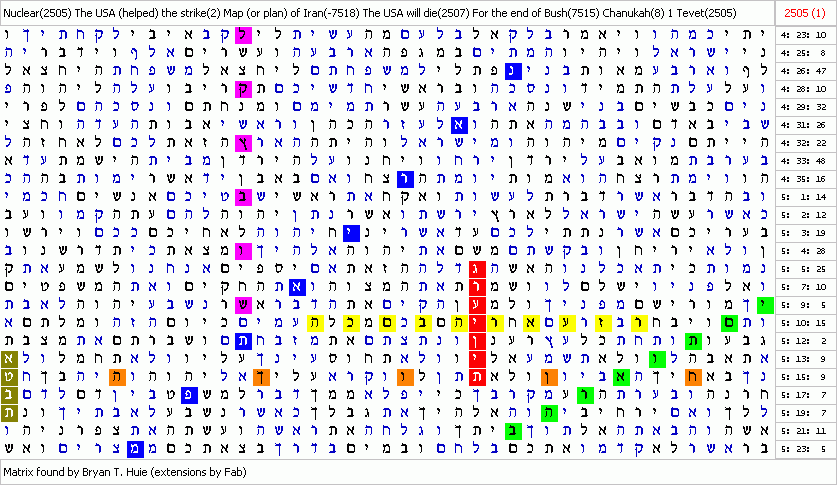Select verse reference label 5:10:15
837x485 pixels.
coord(805,323)
